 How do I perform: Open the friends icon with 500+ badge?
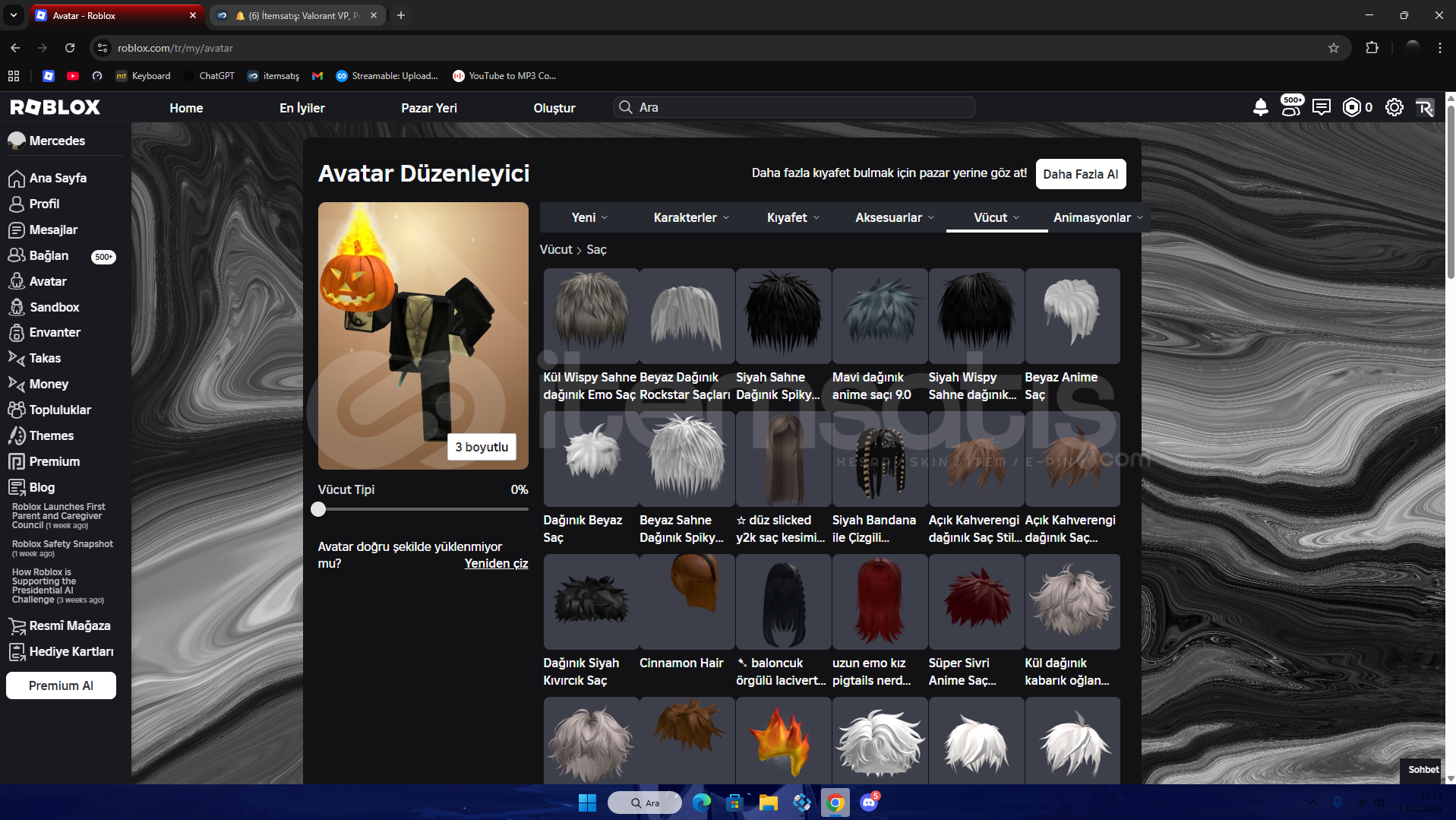click(1290, 106)
